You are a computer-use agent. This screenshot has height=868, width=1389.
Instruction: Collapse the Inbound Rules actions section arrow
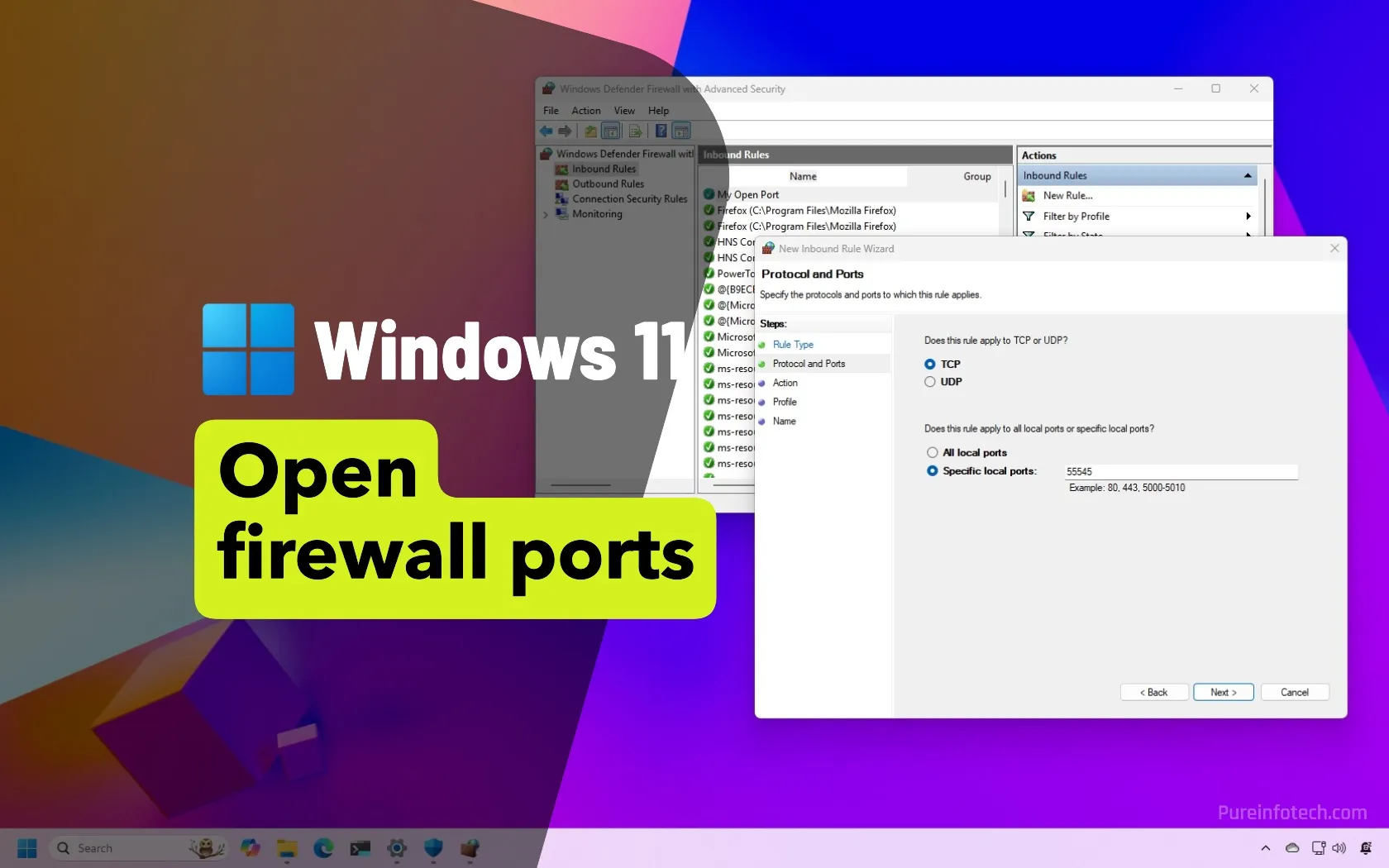click(x=1248, y=175)
